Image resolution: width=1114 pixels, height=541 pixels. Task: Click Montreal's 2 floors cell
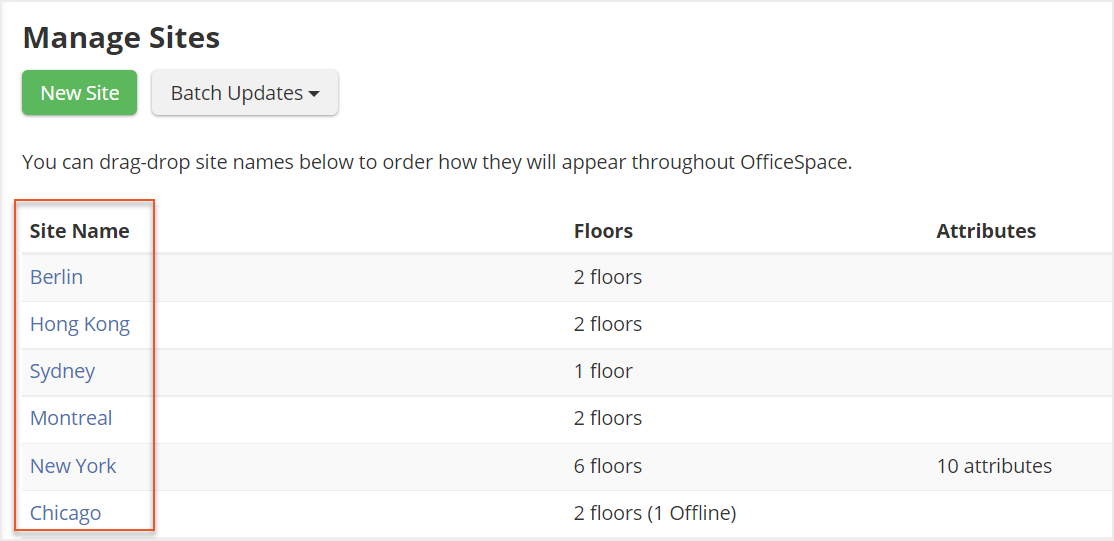[x=608, y=418]
